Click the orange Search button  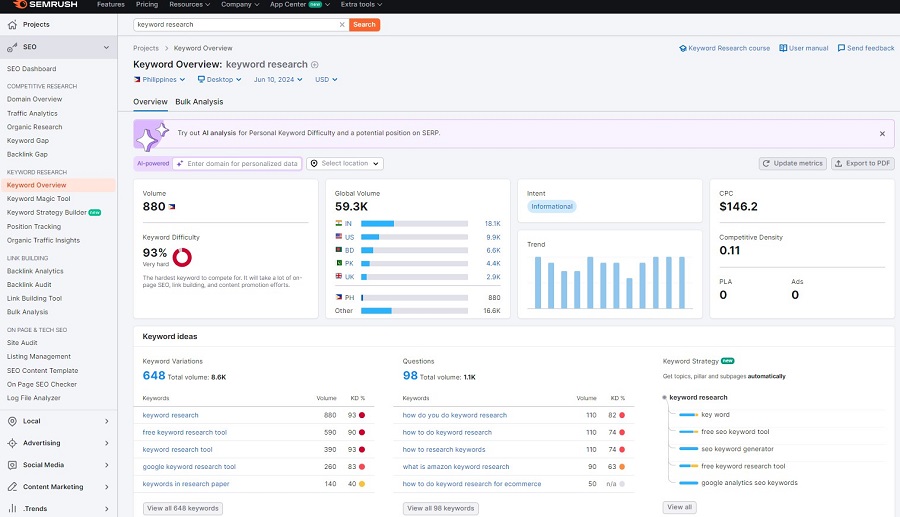[x=364, y=25]
